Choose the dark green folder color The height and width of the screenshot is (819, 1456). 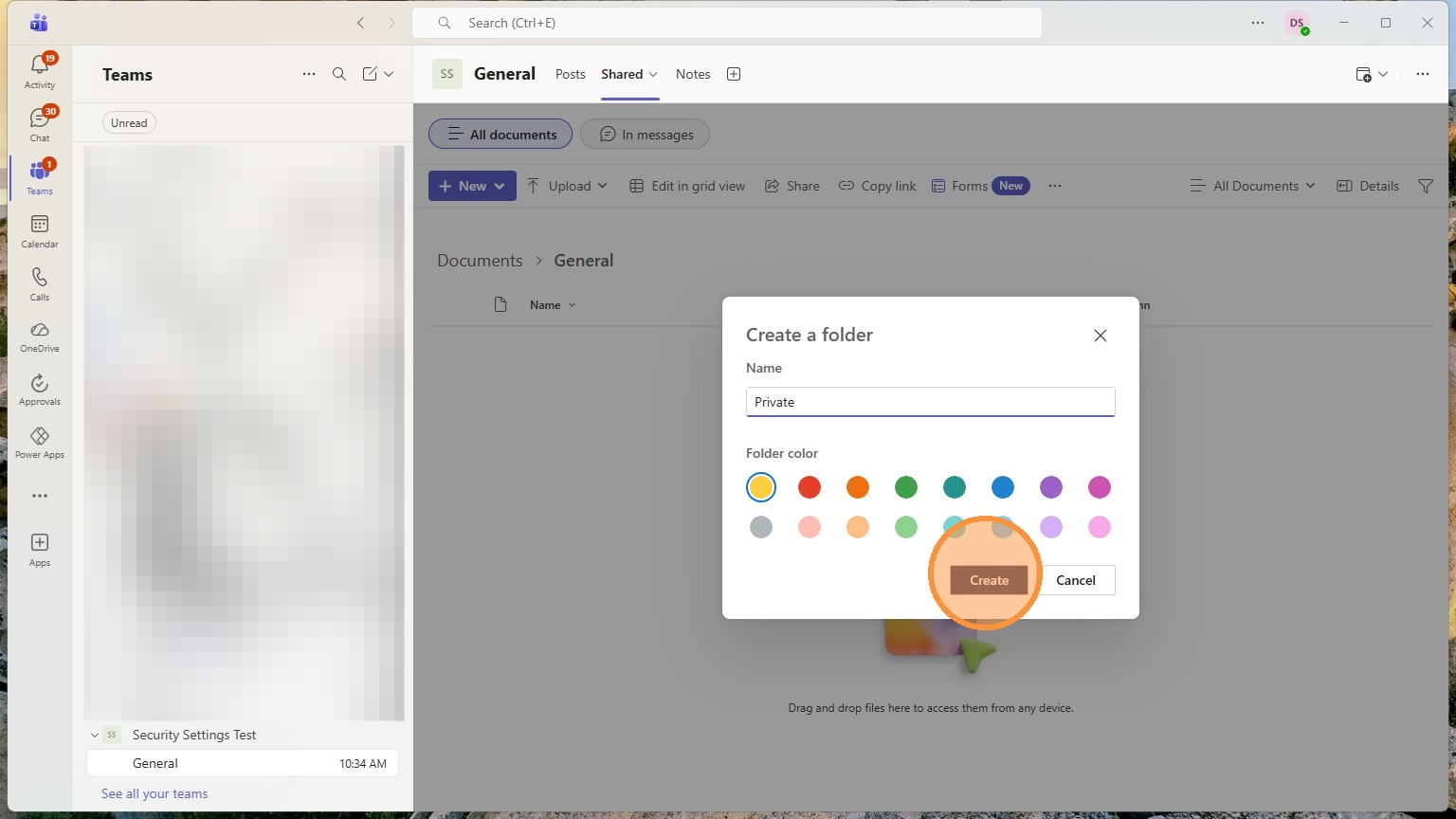pyautogui.click(x=906, y=487)
